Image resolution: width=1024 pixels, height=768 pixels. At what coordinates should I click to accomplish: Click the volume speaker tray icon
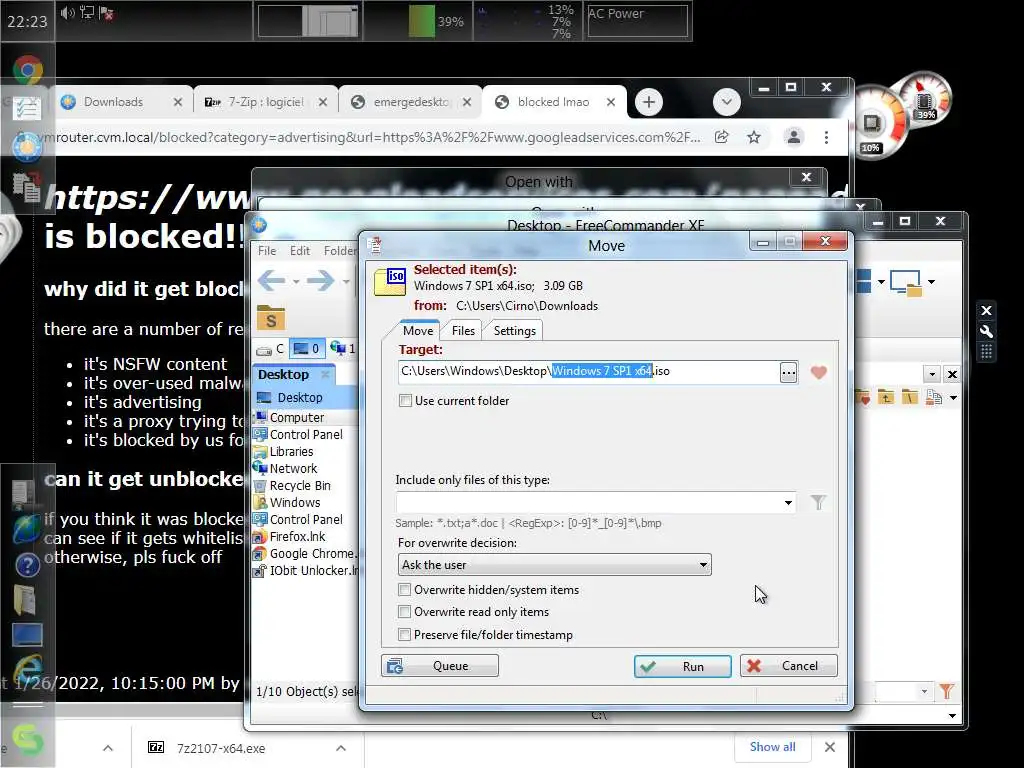click(67, 12)
